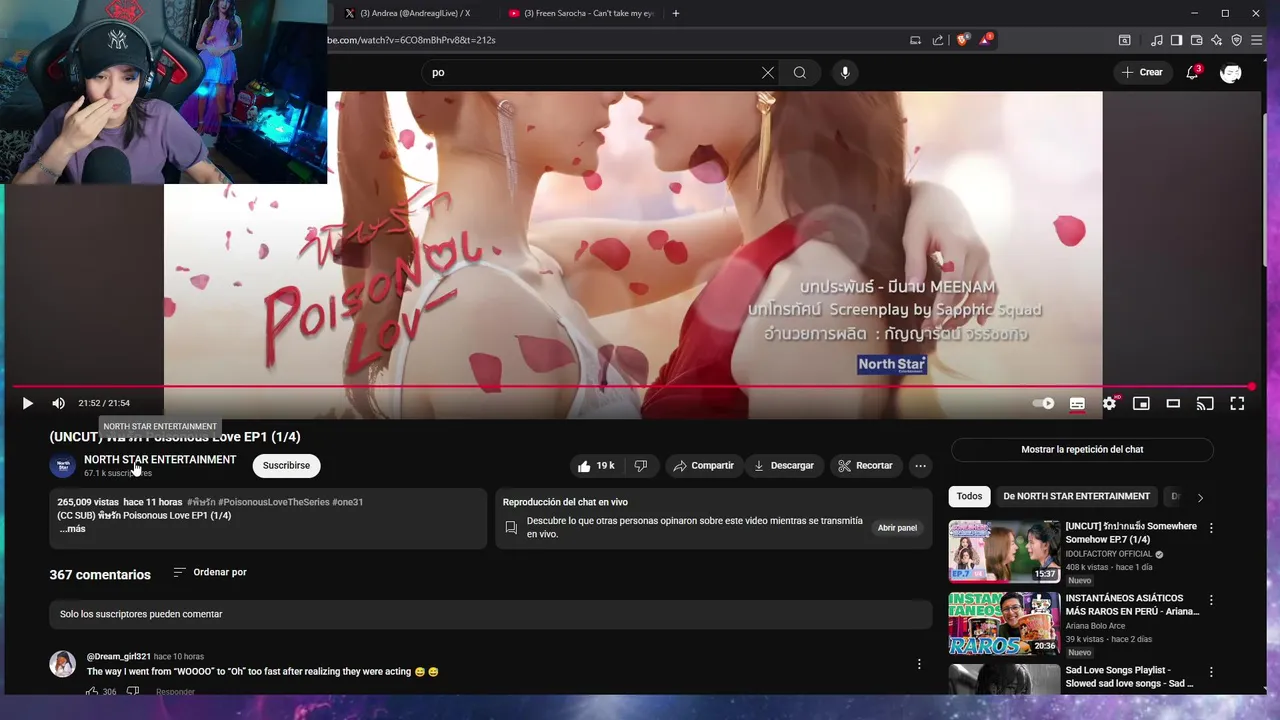Reply to comment with Responder
Viewport: 1280px width, 720px height.
[x=175, y=691]
